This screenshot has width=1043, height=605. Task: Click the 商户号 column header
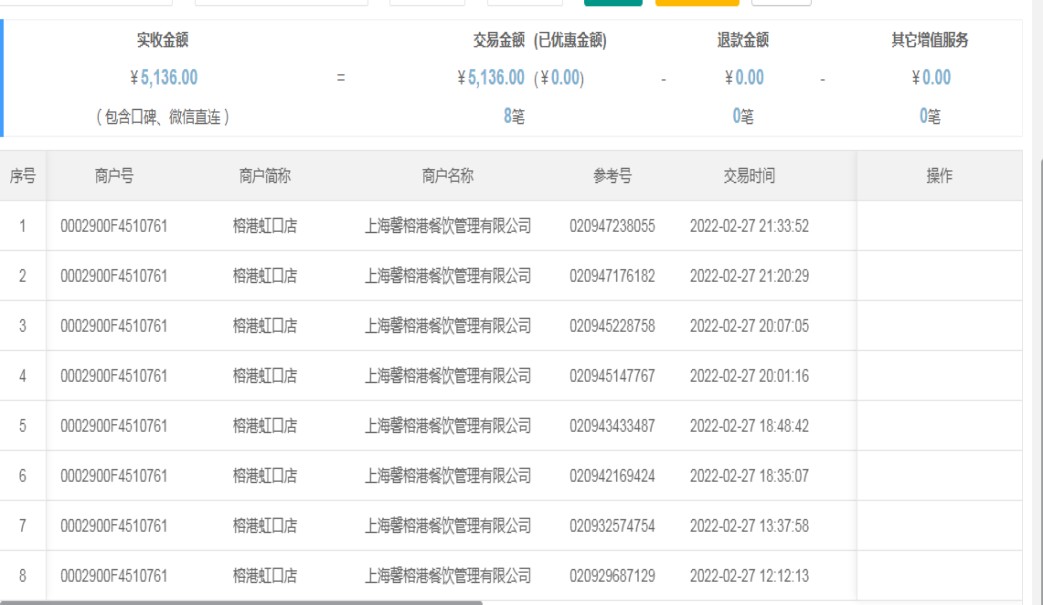pyautogui.click(x=114, y=176)
